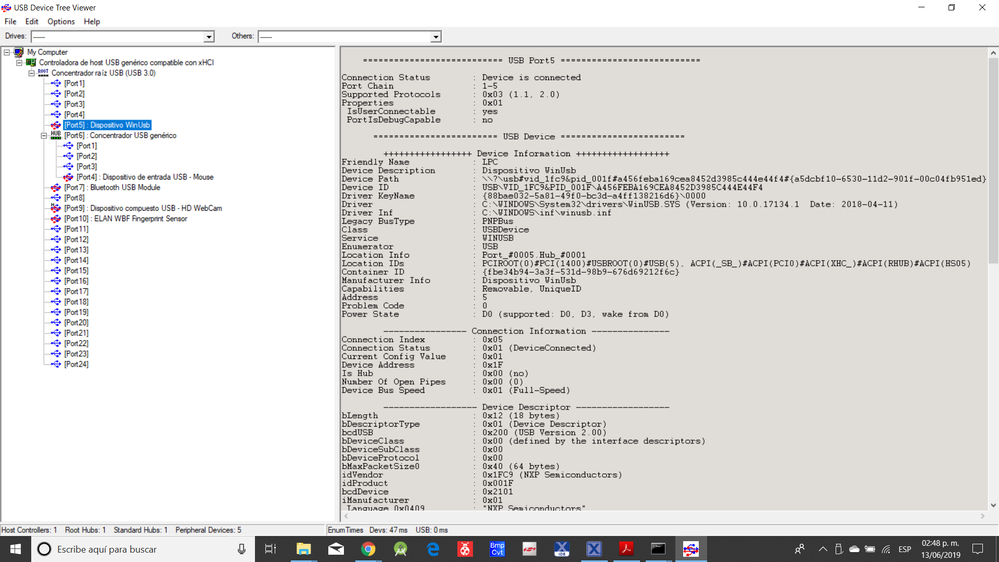Click the Peripheral Devices: 5 status entry
The image size is (999, 562).
coord(208,530)
